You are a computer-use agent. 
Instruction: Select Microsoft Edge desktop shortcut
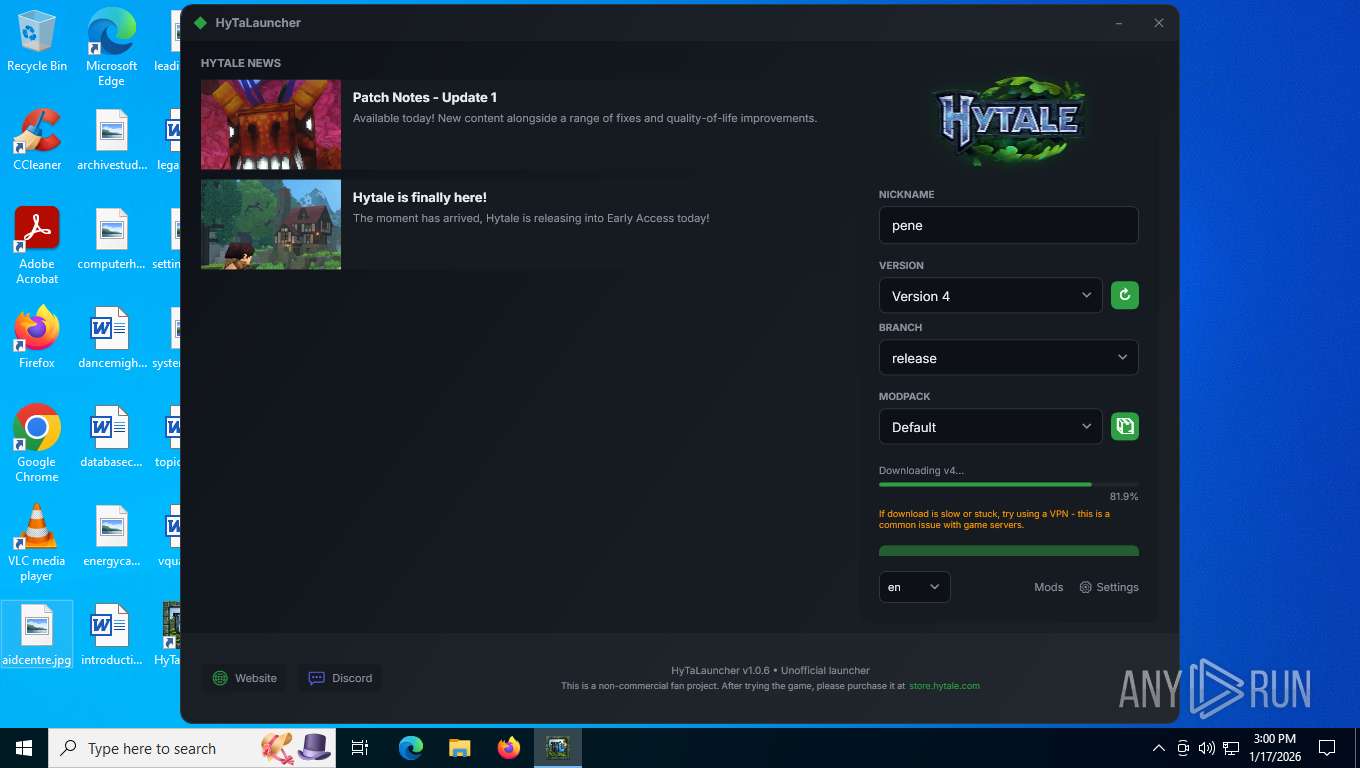(111, 48)
